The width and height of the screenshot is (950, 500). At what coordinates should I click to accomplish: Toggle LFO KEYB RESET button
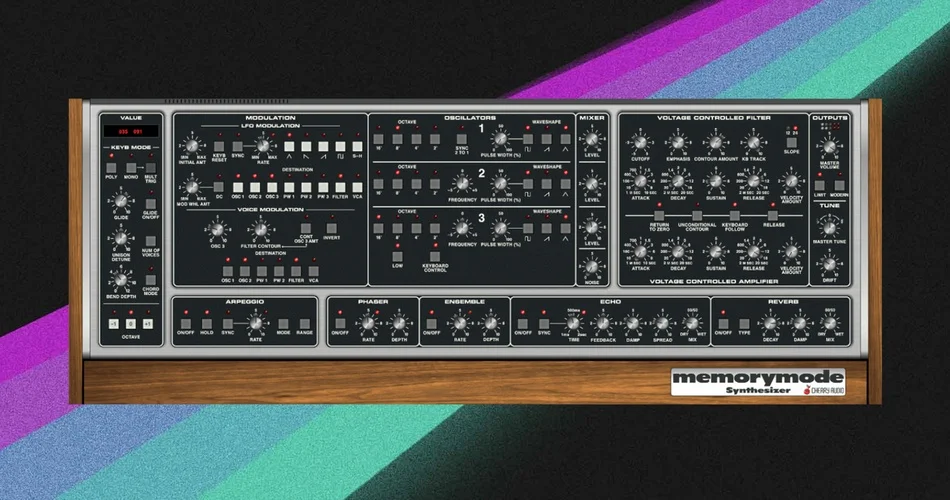coord(219,146)
